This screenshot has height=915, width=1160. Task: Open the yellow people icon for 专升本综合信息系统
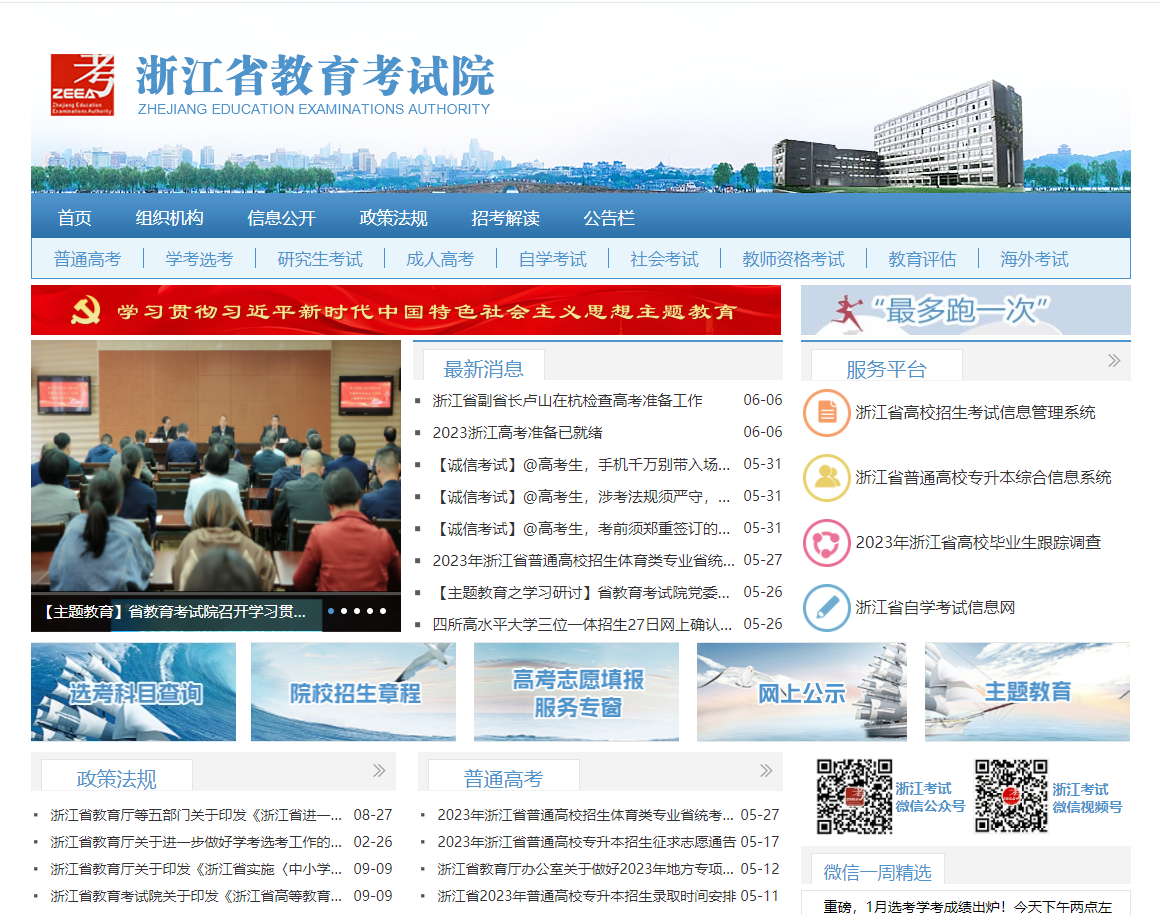tap(826, 478)
